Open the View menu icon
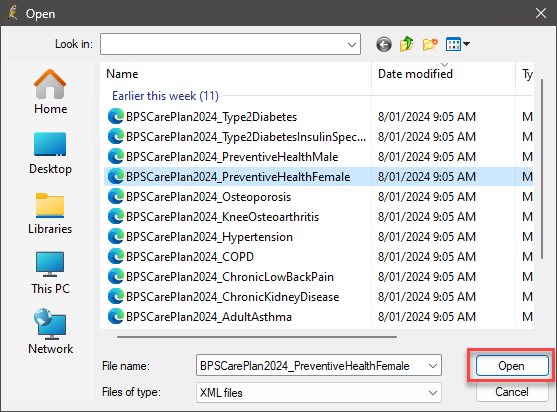This screenshot has height=412, width=557. click(x=458, y=44)
